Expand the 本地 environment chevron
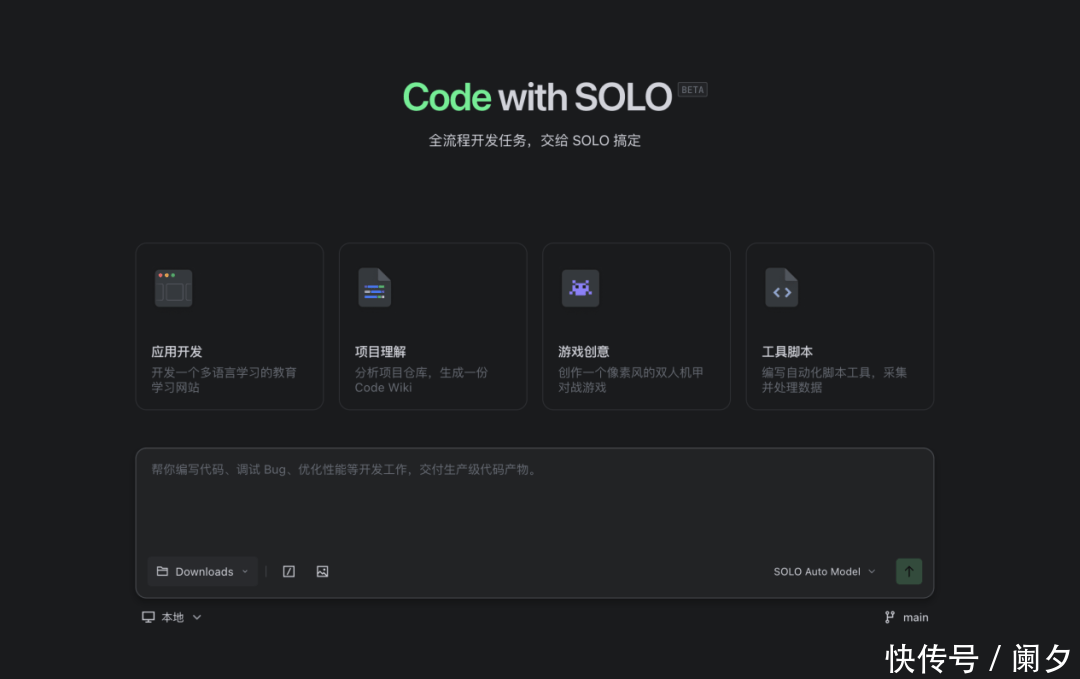Image resolution: width=1080 pixels, height=679 pixels. [x=197, y=617]
